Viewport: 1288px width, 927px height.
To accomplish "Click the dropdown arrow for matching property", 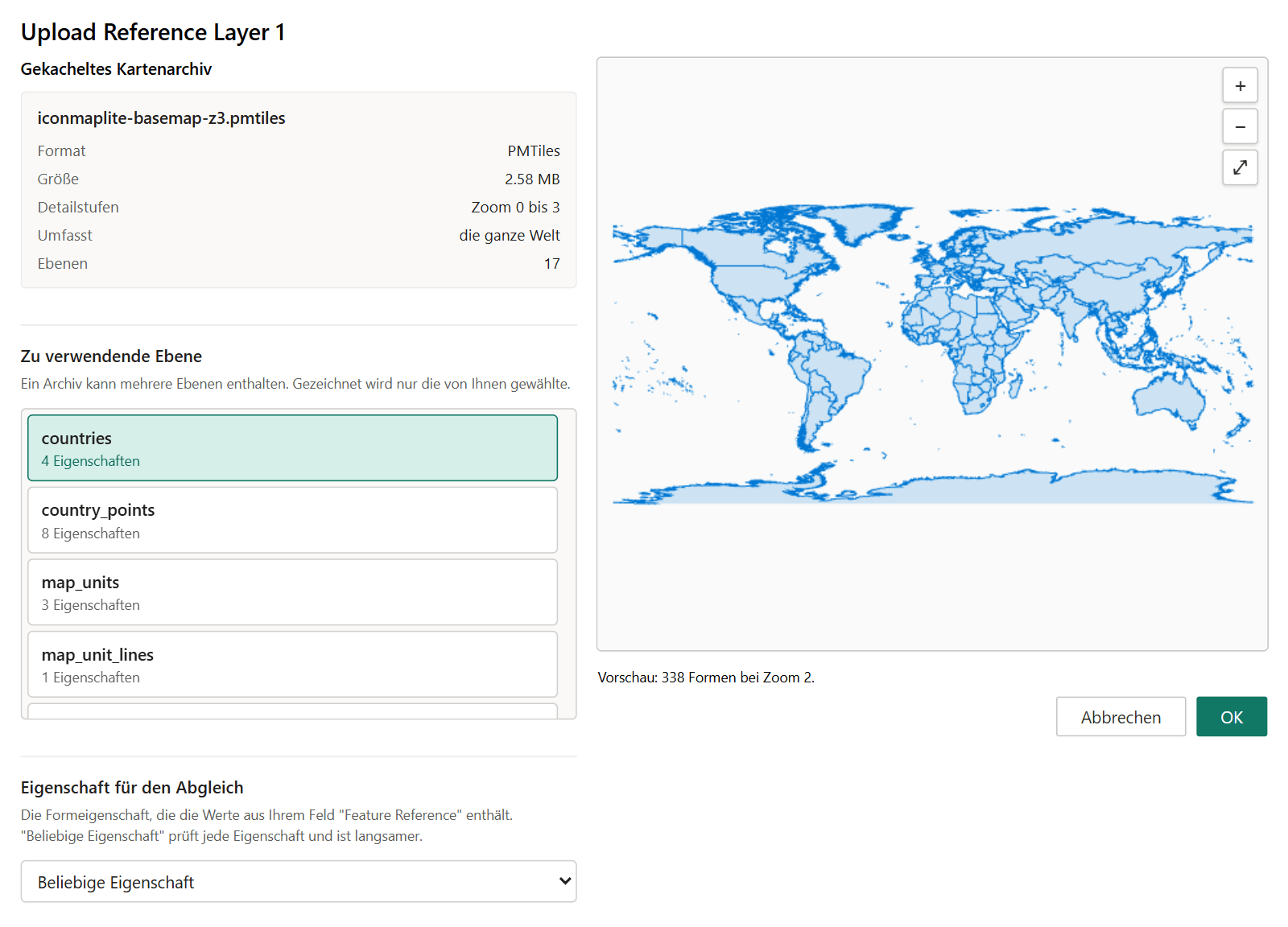I will pyautogui.click(x=565, y=882).
